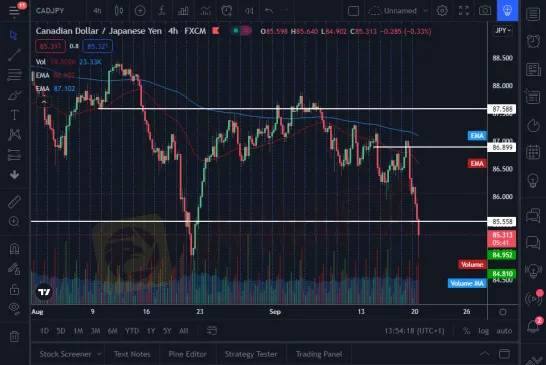Screen dimensions: 546x365
Task: Take a chart snapshot with camera icon
Action: [485, 11]
